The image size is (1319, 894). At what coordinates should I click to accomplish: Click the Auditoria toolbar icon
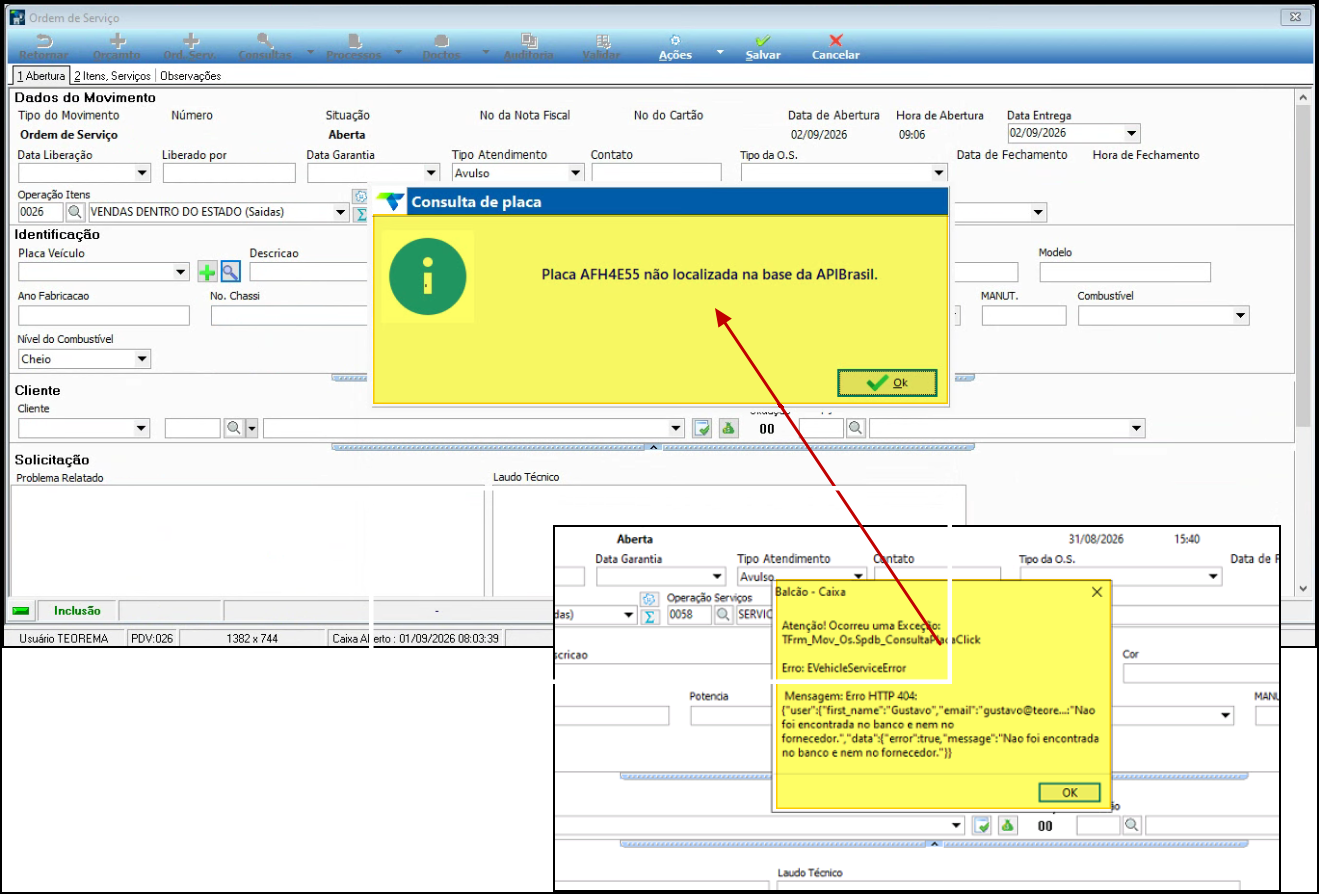(529, 41)
